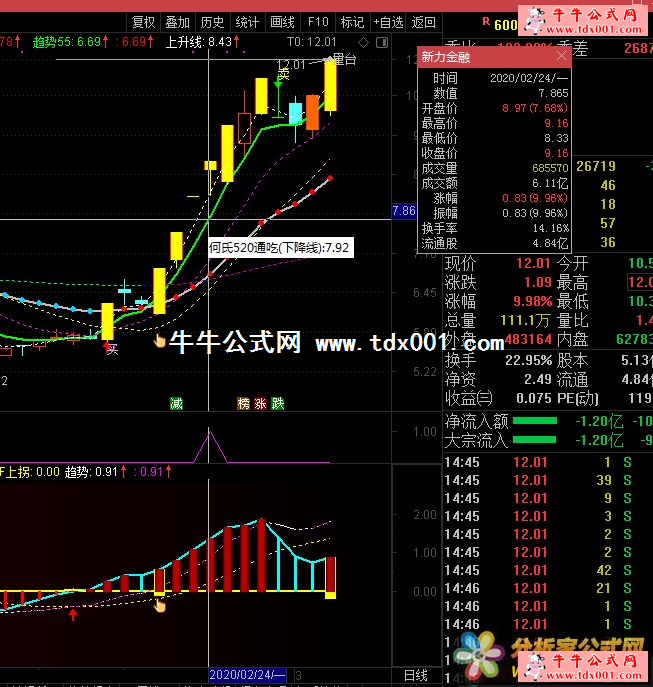Open the 复权 menu in toolbar
The width and height of the screenshot is (653, 687).
pyautogui.click(x=144, y=22)
